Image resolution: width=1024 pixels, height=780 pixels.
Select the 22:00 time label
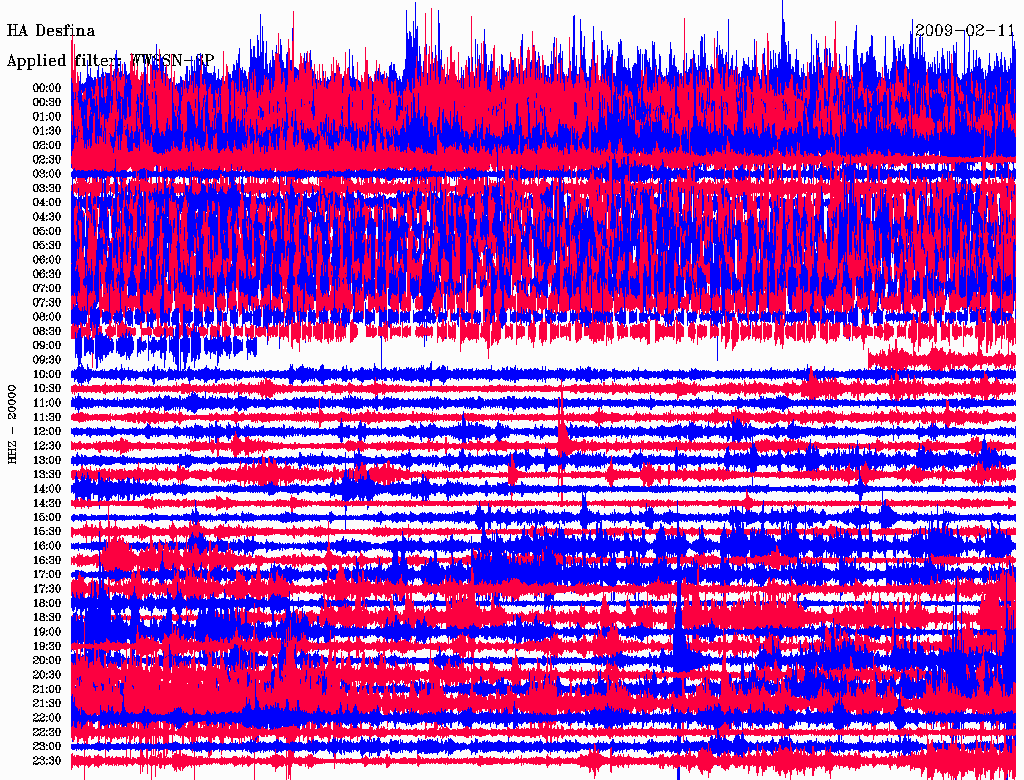click(x=47, y=718)
